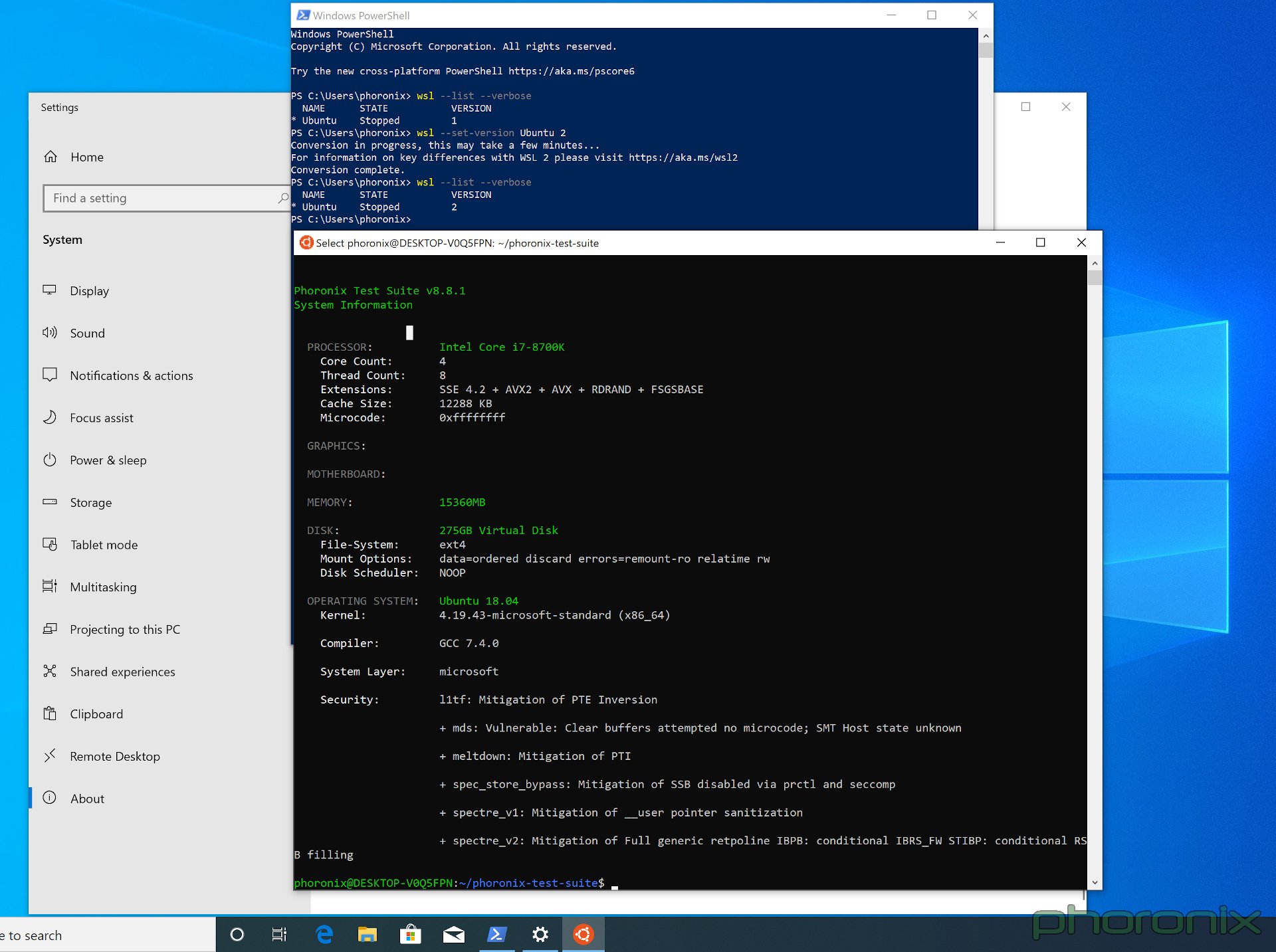This screenshot has width=1276, height=952.
Task: Open the Mail app in the taskbar
Action: (453, 935)
